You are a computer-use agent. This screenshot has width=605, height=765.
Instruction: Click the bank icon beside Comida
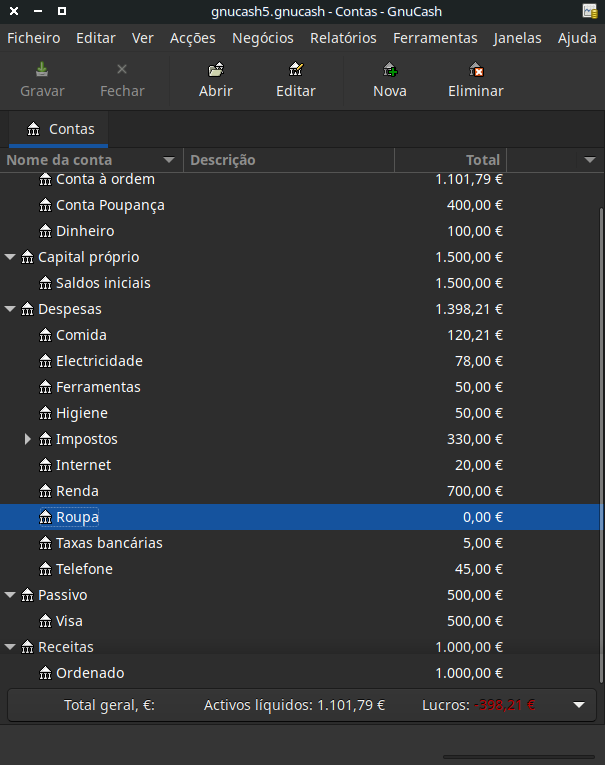point(45,335)
